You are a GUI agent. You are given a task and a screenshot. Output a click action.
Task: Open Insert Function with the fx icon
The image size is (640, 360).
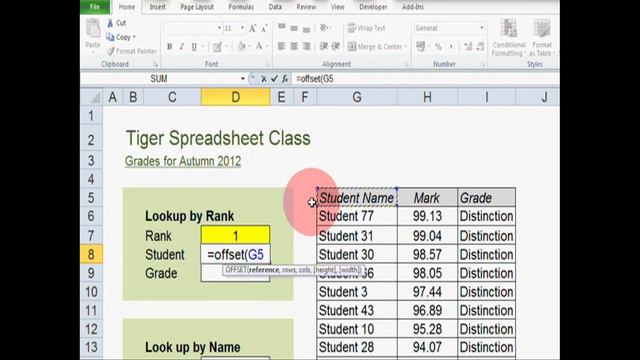285,79
